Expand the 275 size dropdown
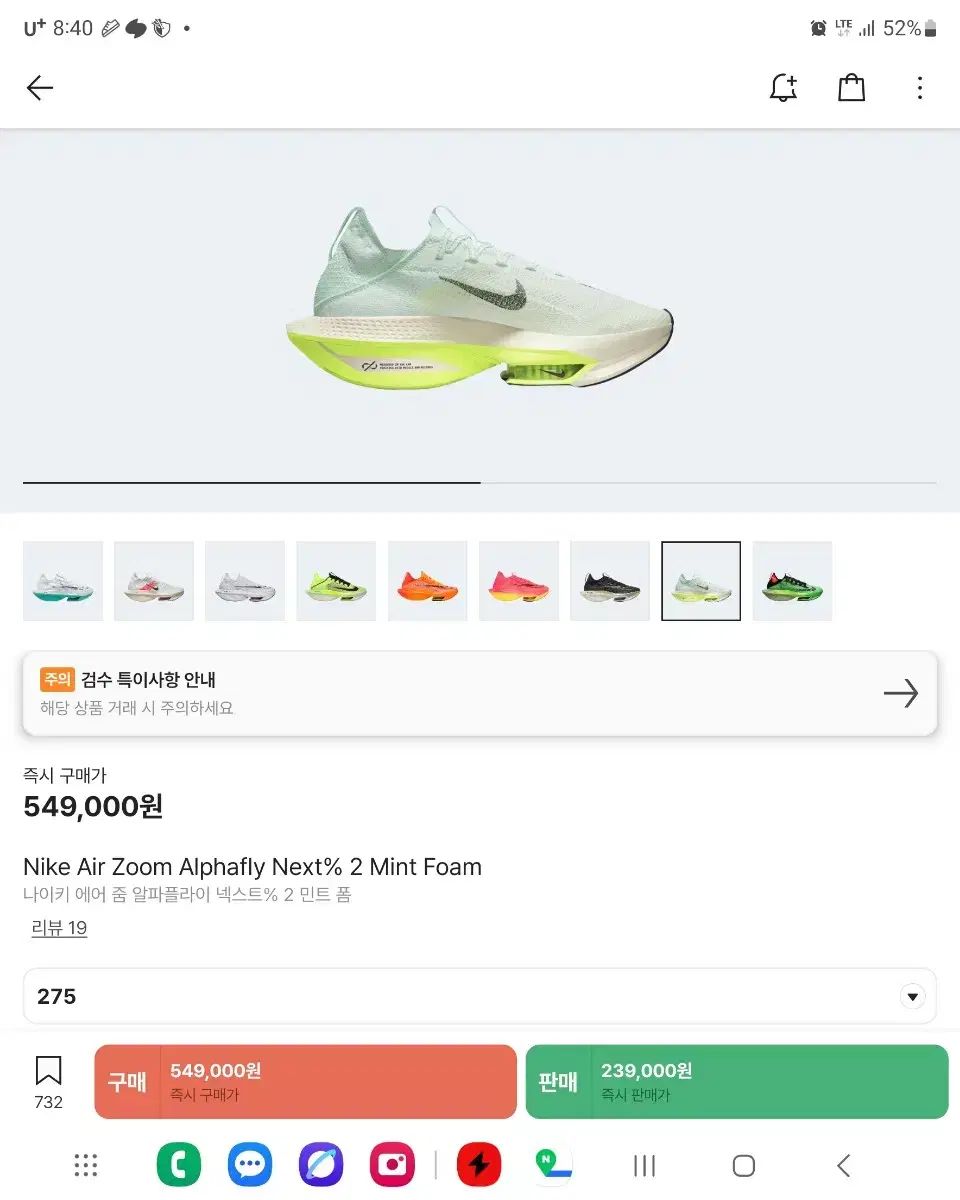The height and width of the screenshot is (1200, 960). 480,996
